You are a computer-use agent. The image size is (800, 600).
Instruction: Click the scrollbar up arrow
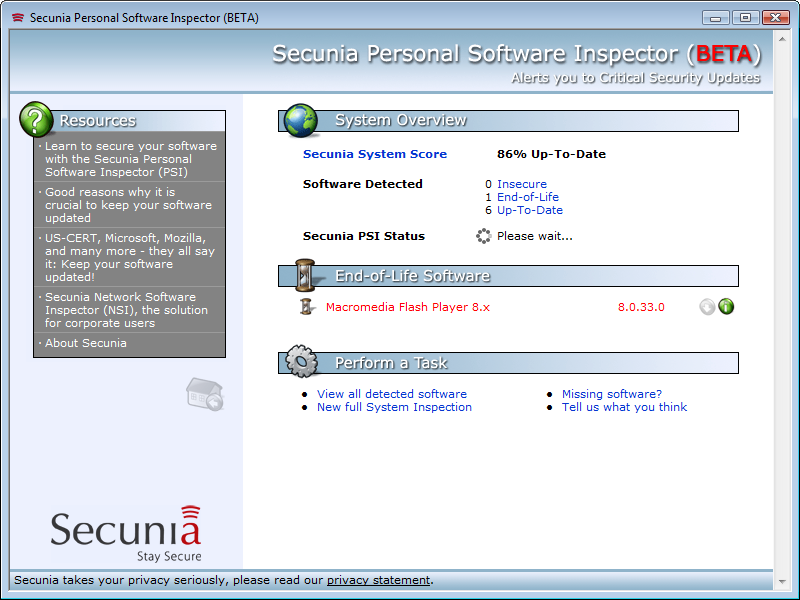782,38
